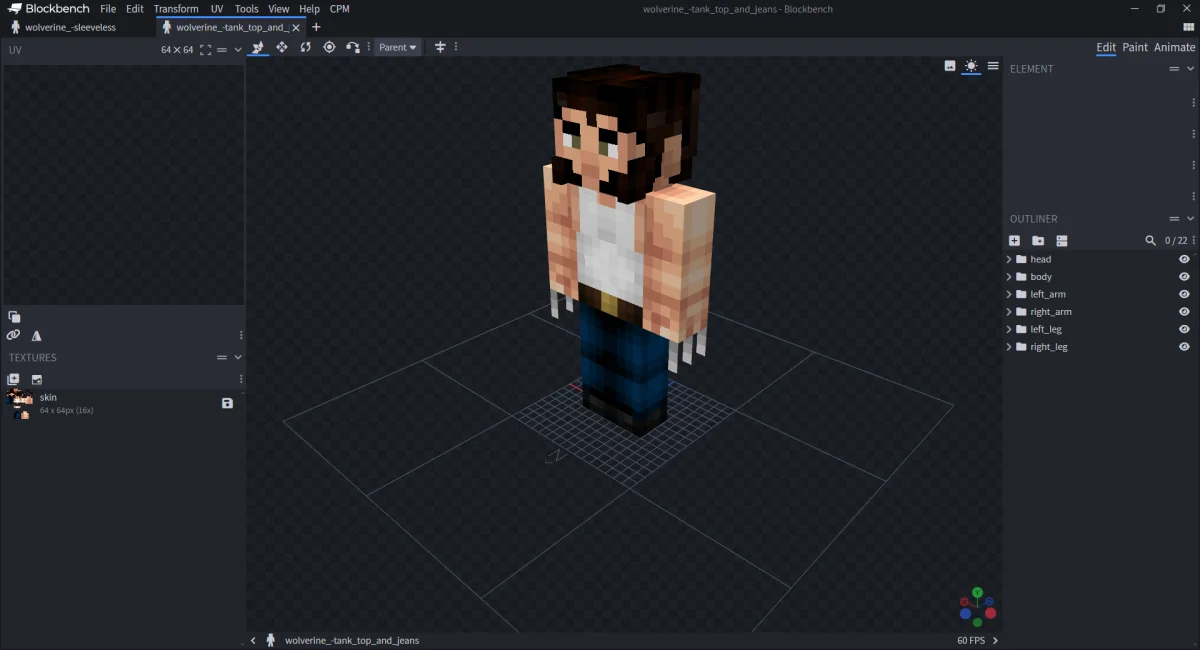1200x650 pixels.
Task: Click the player model icon in status bar
Action: point(271,640)
